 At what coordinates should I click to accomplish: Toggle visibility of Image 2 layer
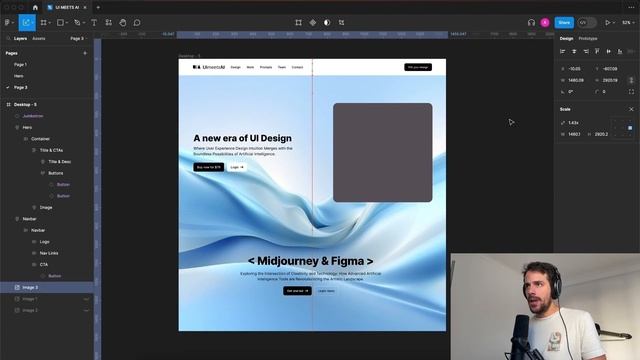coord(86,311)
